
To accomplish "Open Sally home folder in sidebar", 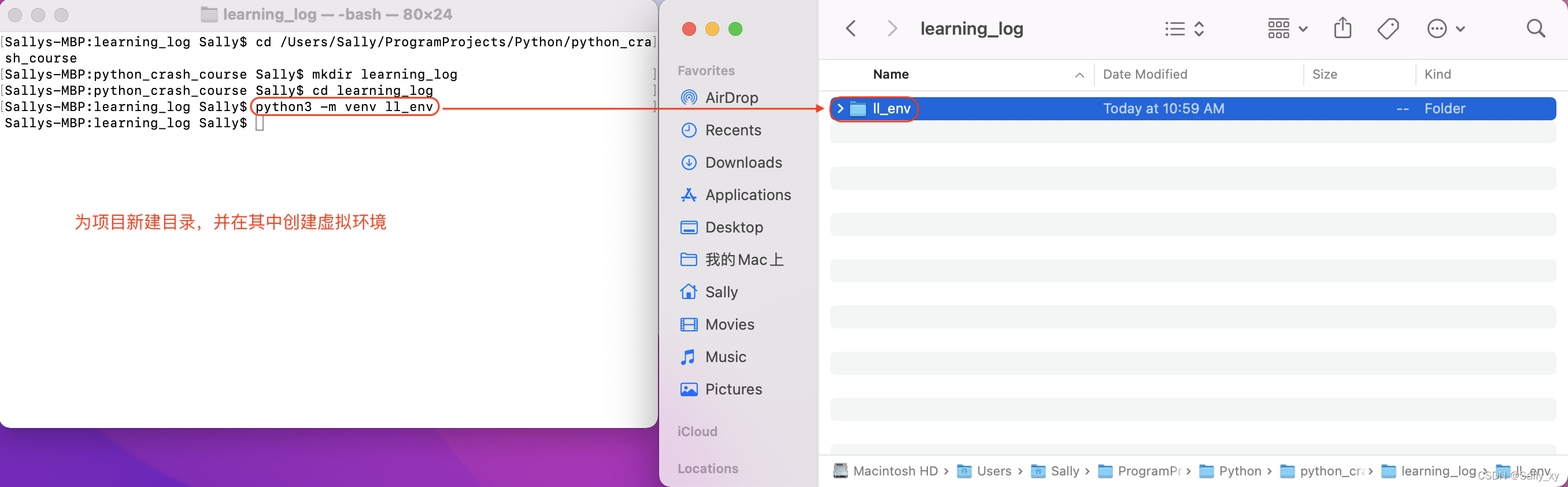I will (x=708, y=292).
